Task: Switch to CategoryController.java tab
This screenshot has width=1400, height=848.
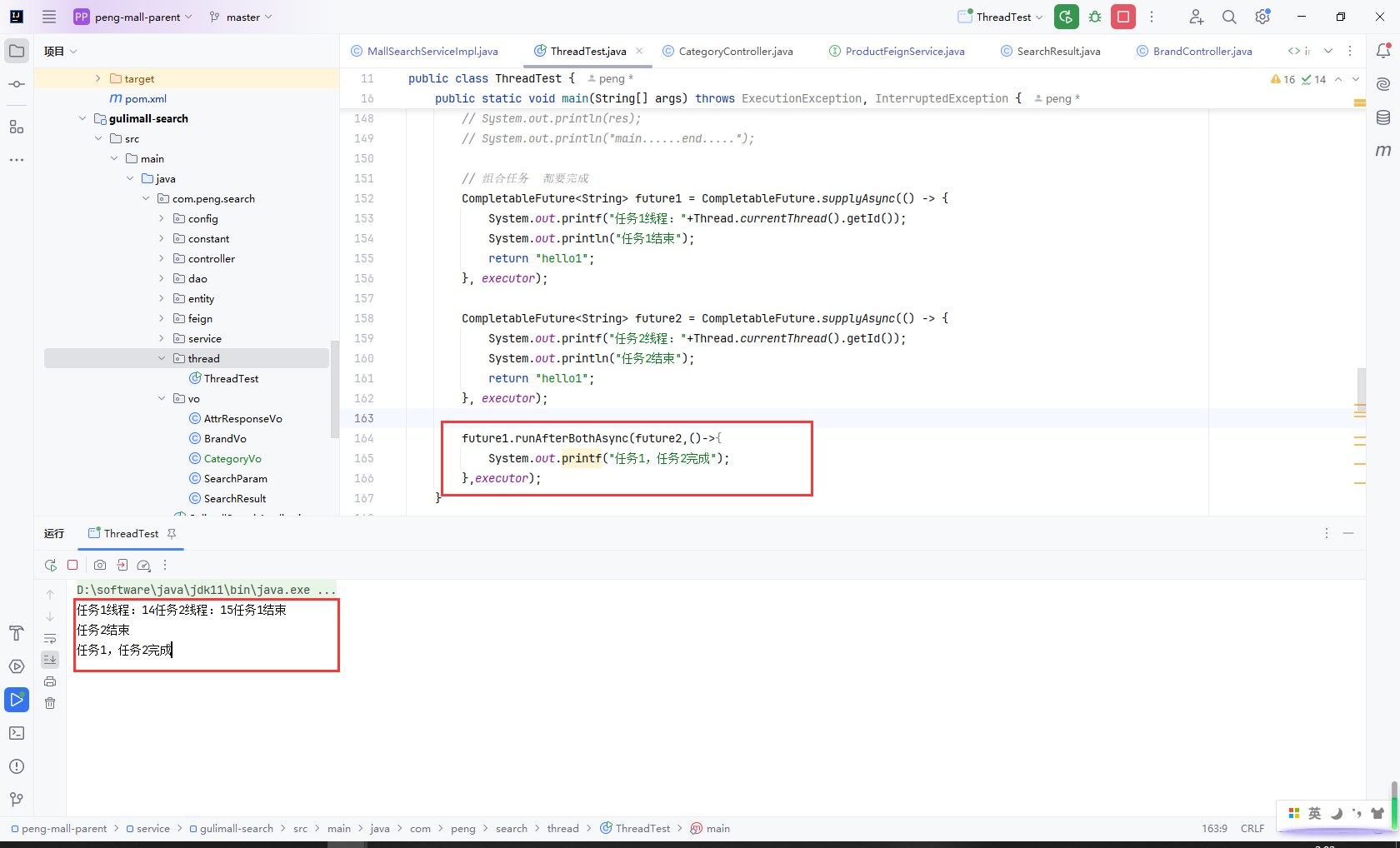Action: [x=727, y=51]
